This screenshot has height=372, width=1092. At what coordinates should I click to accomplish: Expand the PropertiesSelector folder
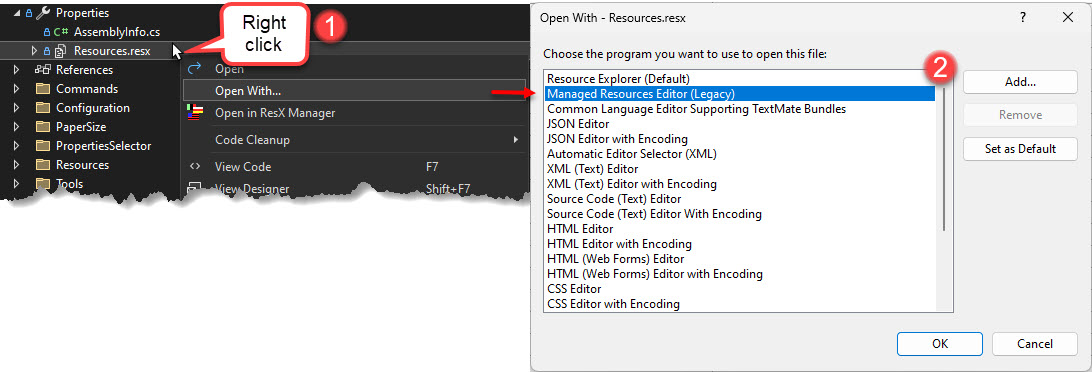tap(17, 146)
